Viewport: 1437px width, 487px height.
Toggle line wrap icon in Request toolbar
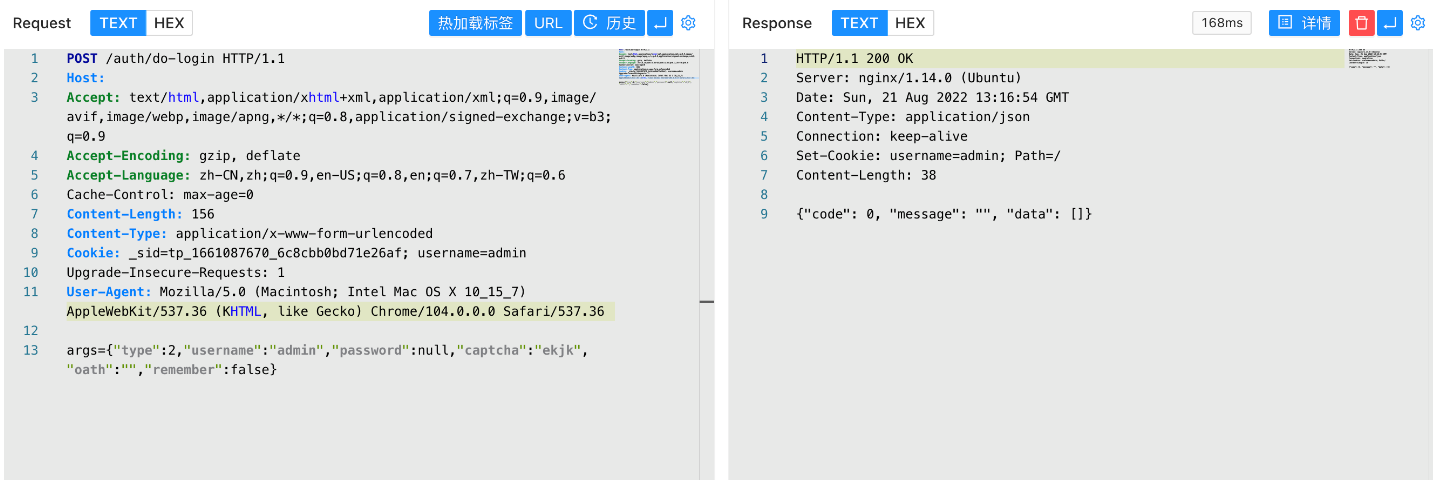[660, 23]
